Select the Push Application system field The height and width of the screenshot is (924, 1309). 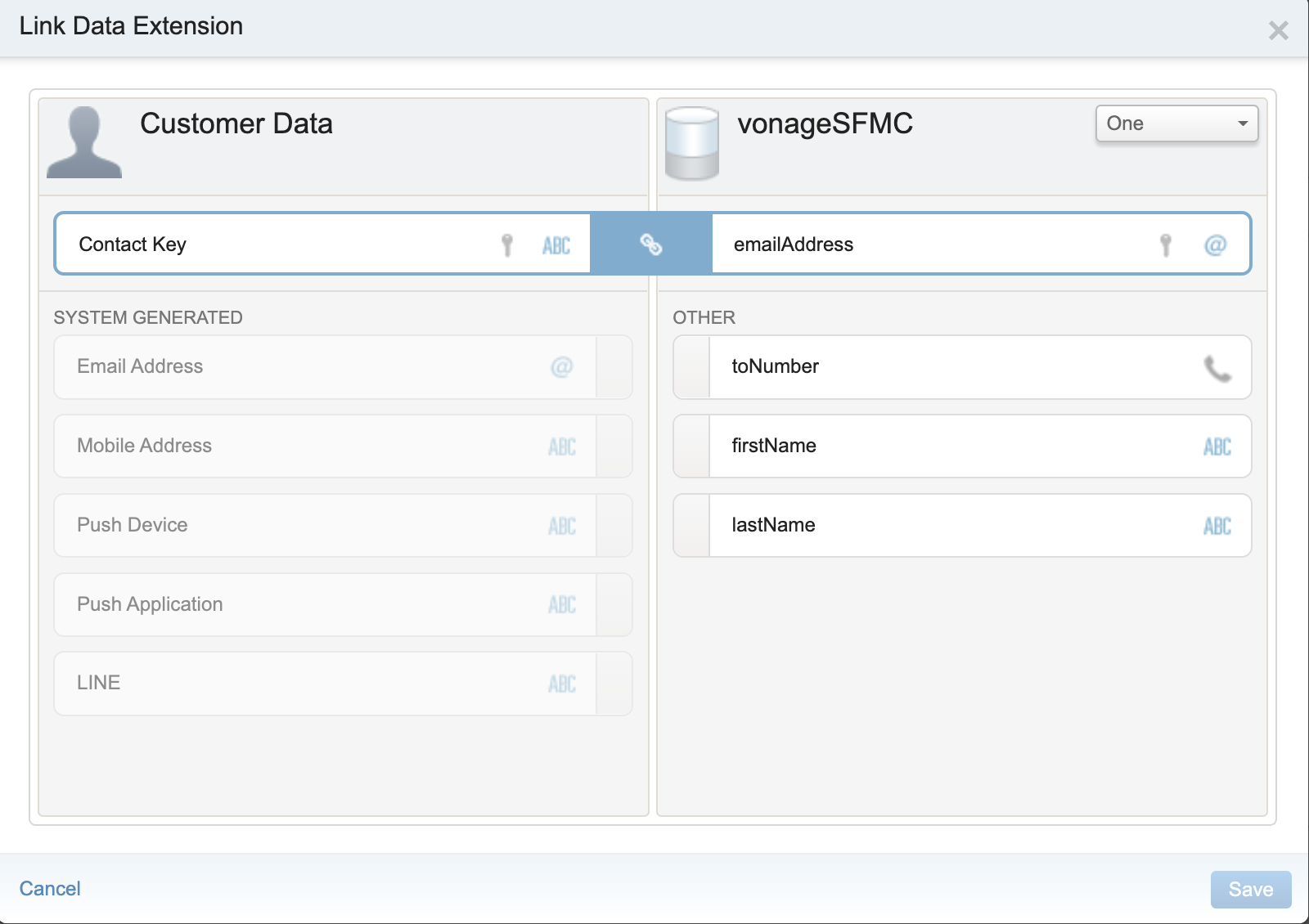pyautogui.click(x=343, y=604)
